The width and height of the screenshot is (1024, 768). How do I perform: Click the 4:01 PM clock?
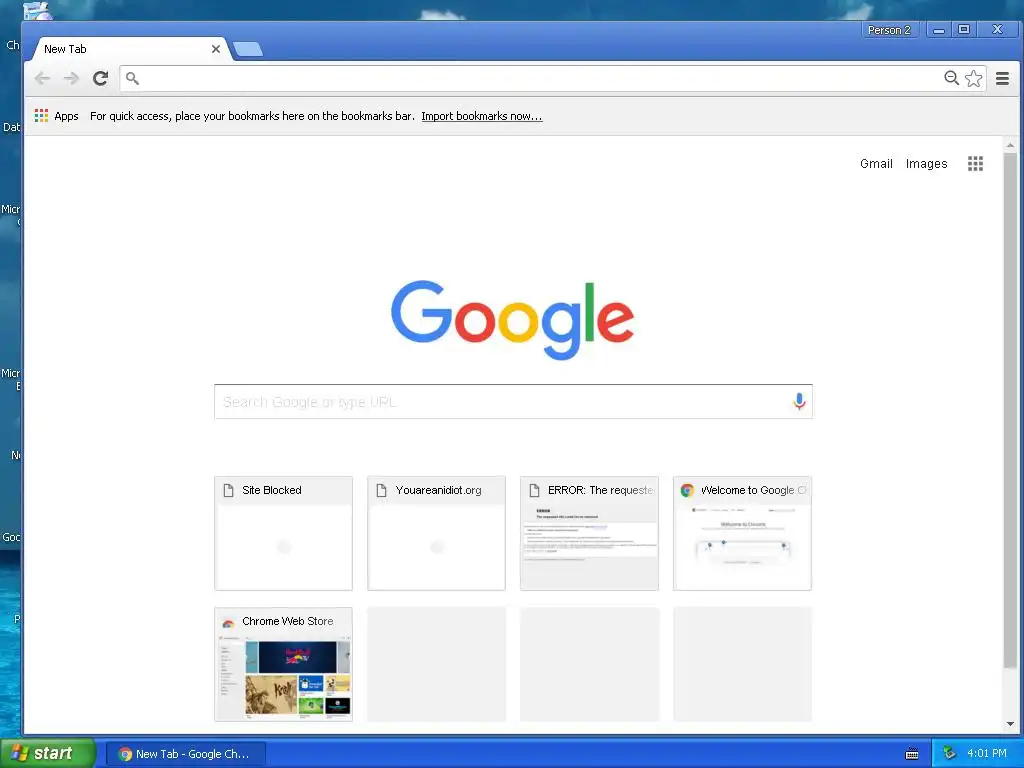987,754
